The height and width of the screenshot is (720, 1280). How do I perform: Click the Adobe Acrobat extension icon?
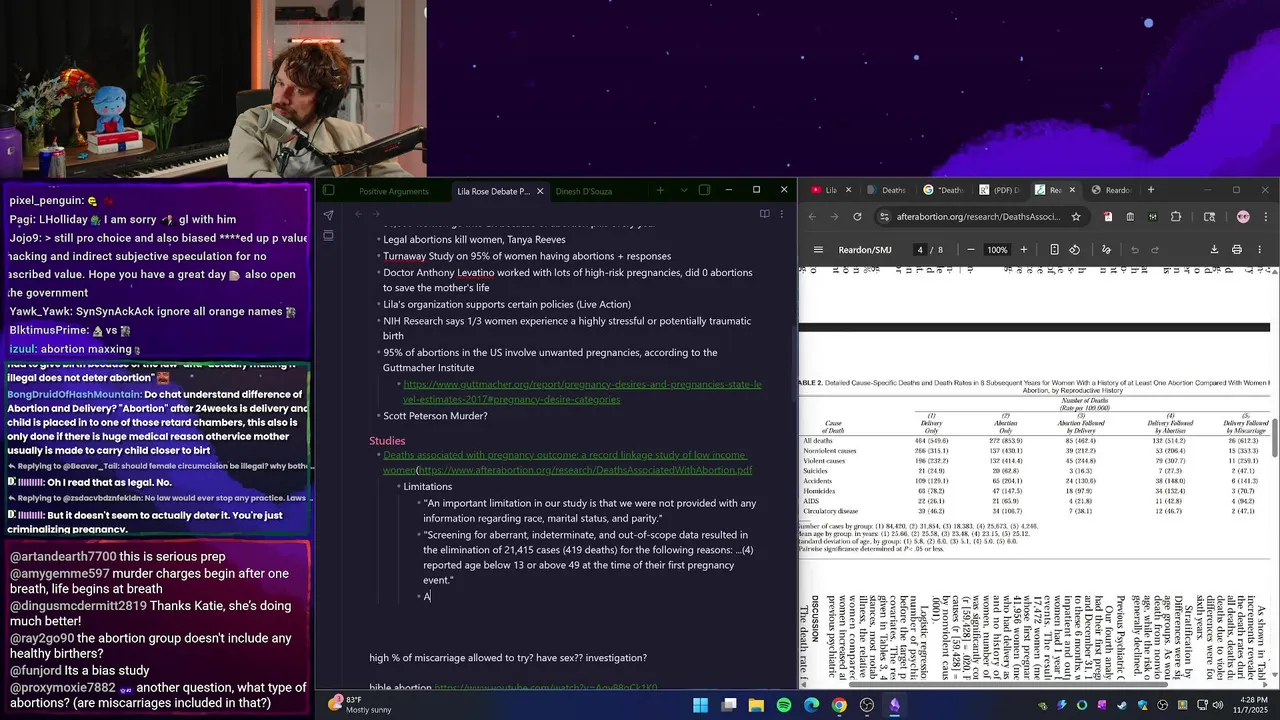point(1108,216)
